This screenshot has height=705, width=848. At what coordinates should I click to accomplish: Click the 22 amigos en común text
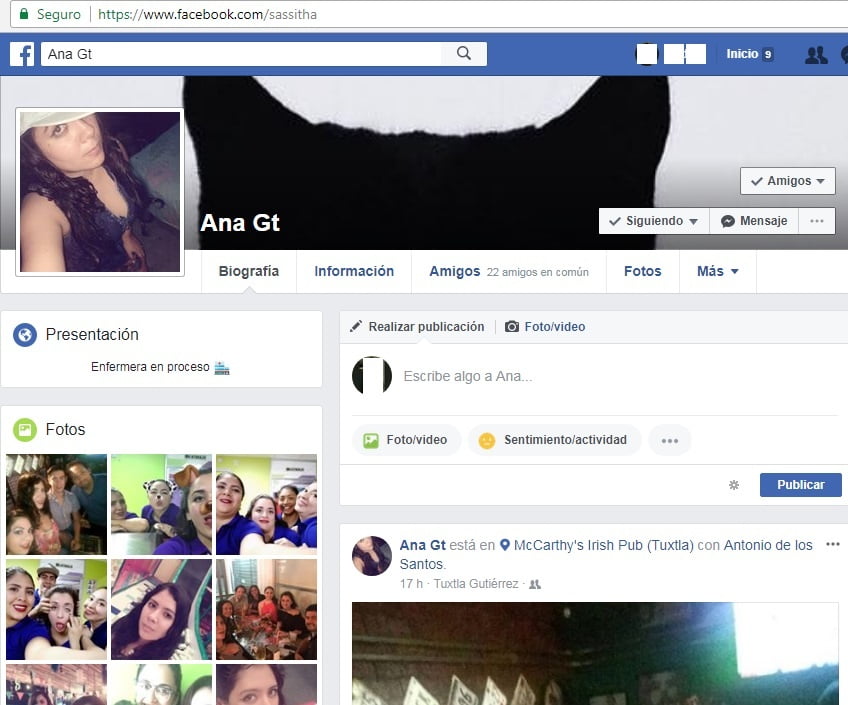pos(538,272)
